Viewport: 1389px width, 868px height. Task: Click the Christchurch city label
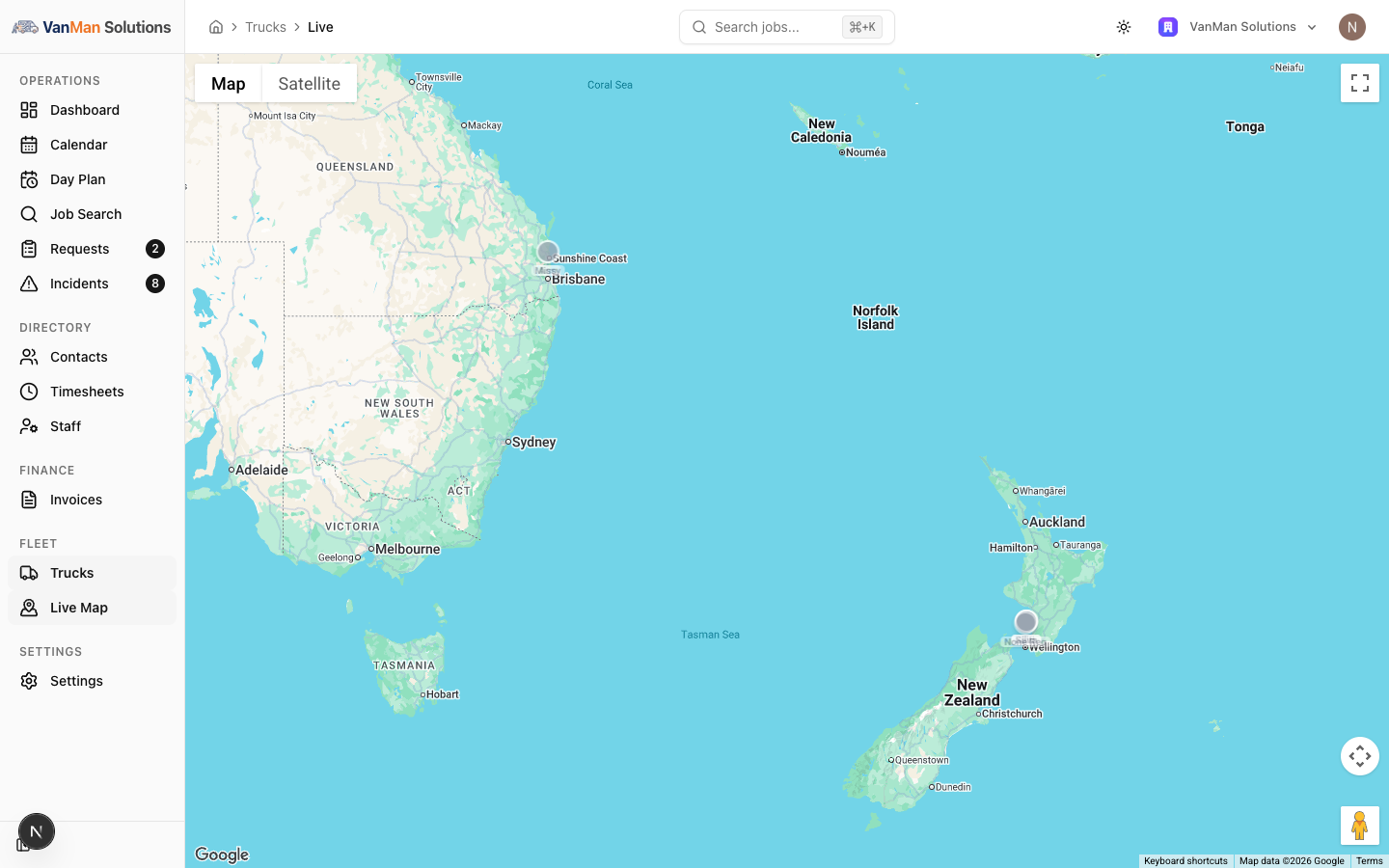(x=1012, y=714)
